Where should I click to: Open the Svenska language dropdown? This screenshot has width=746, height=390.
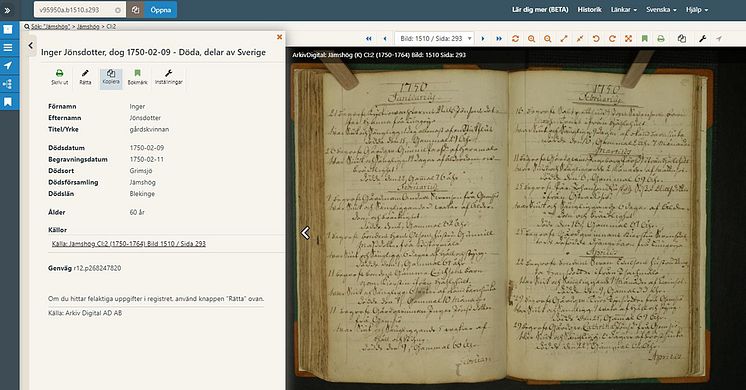click(x=661, y=10)
